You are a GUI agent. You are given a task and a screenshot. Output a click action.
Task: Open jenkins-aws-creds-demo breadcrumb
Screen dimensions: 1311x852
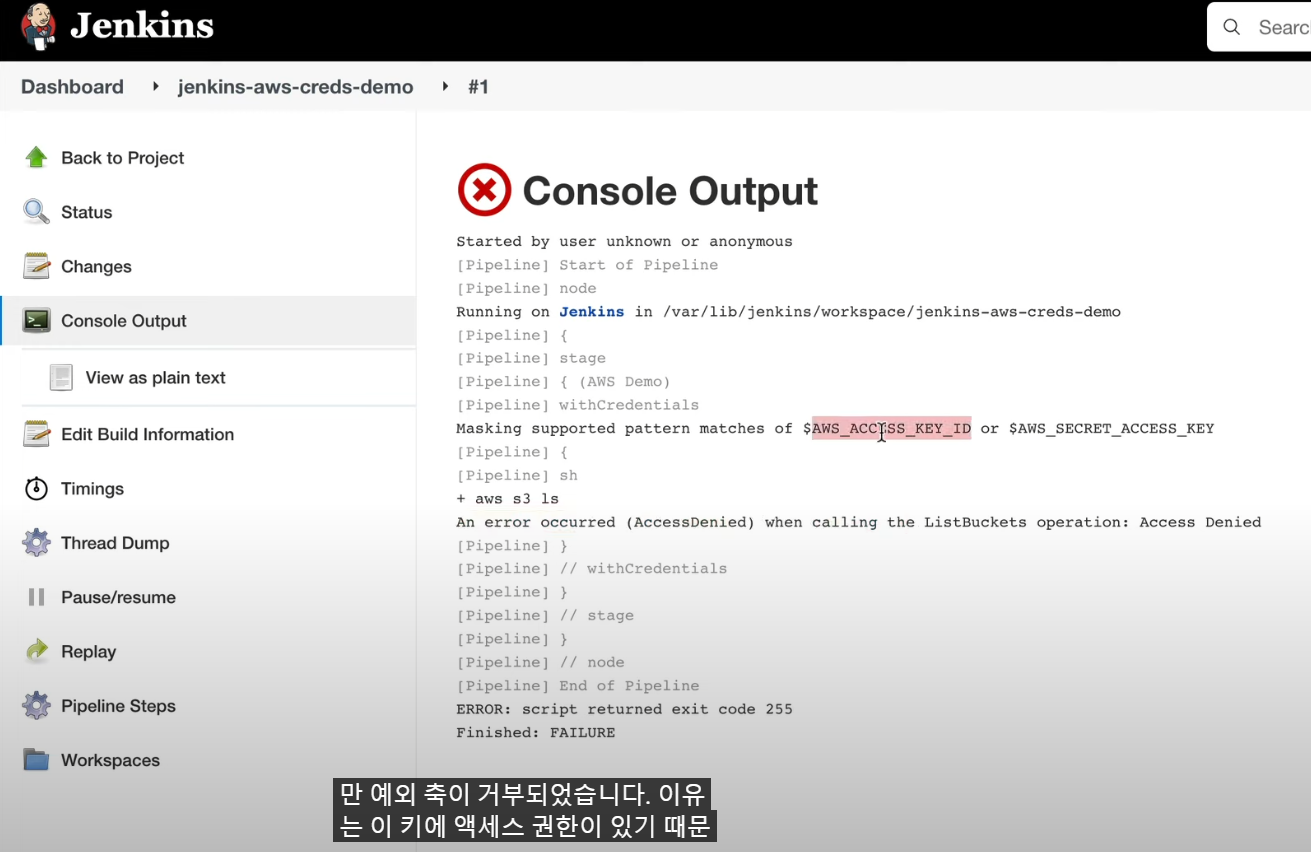295,87
